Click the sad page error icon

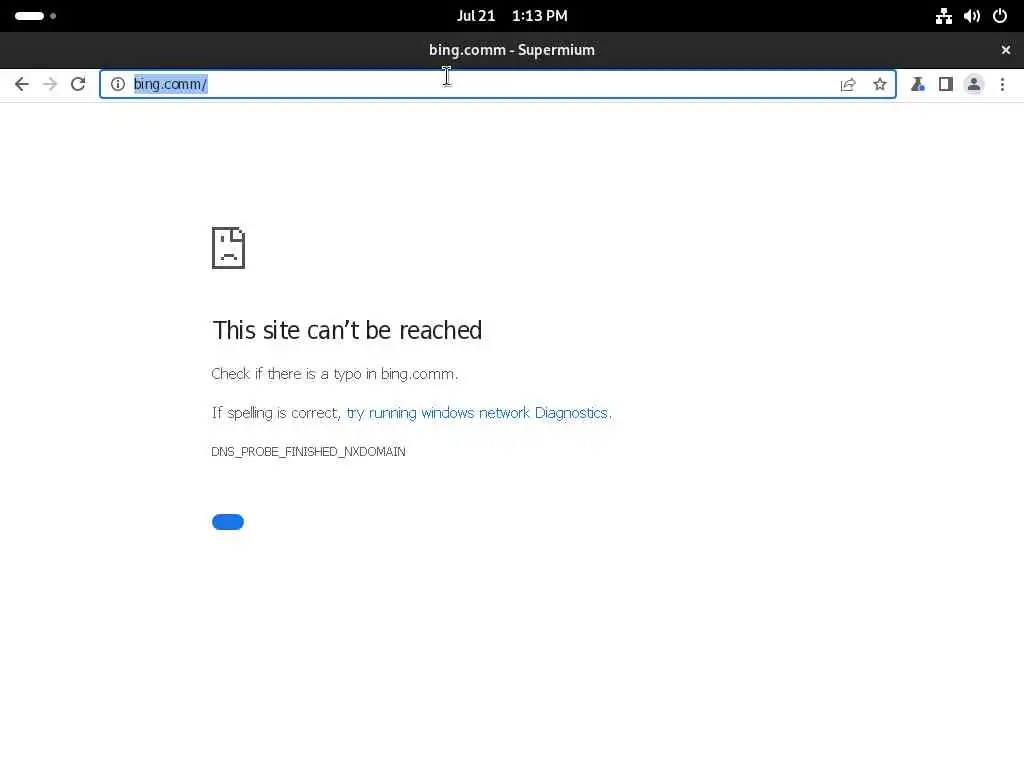coord(229,248)
